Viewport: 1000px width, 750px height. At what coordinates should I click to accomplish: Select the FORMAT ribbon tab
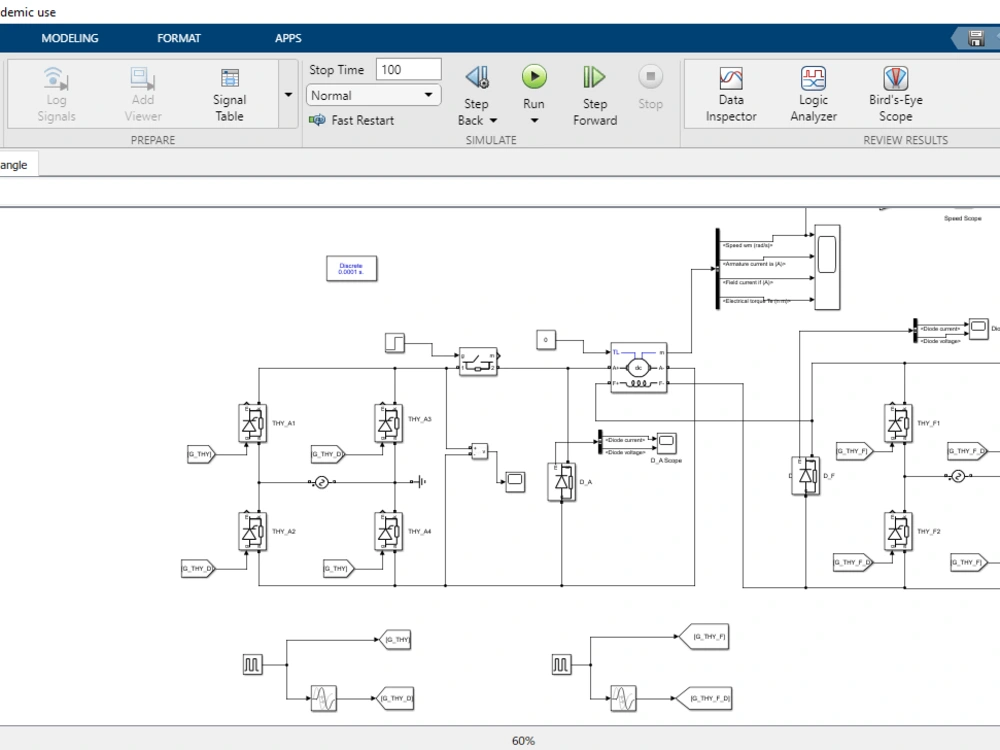pos(178,38)
